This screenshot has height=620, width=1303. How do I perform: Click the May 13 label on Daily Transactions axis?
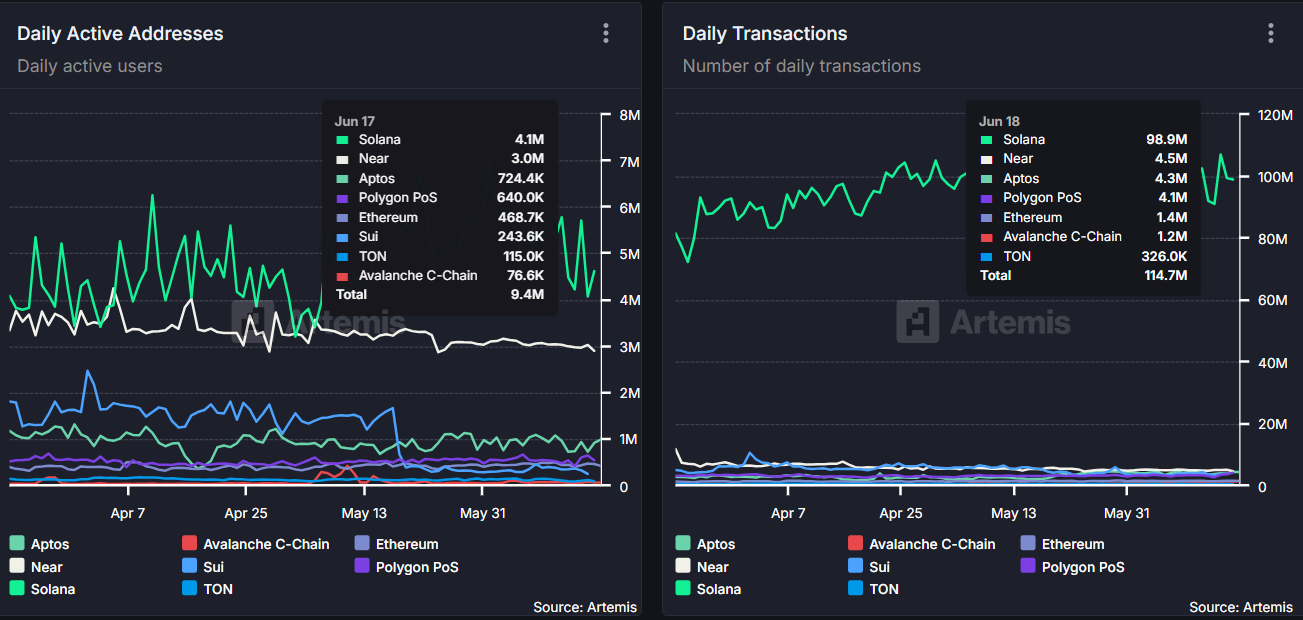[1014, 513]
